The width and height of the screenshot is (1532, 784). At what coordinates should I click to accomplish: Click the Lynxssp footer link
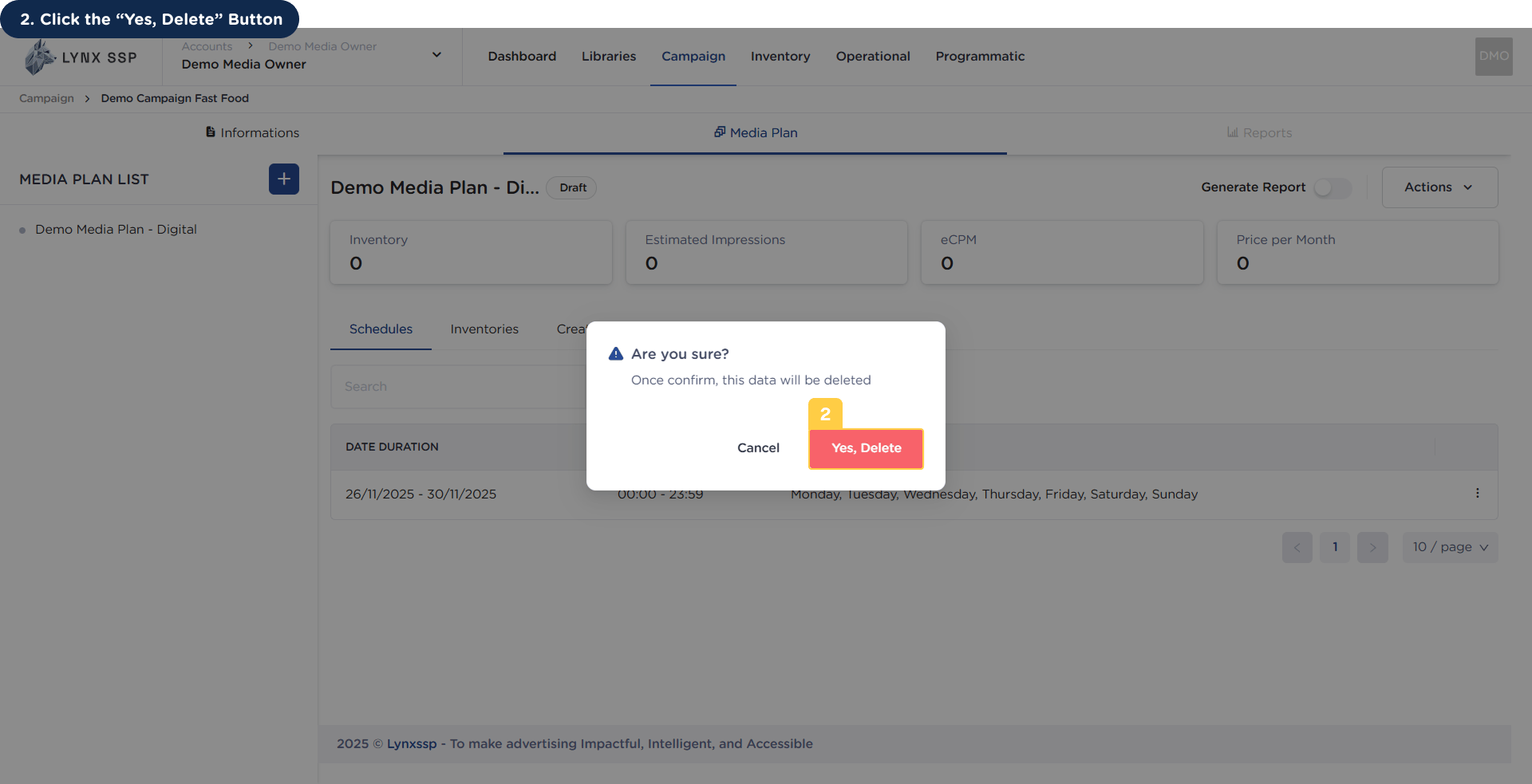pyautogui.click(x=412, y=744)
